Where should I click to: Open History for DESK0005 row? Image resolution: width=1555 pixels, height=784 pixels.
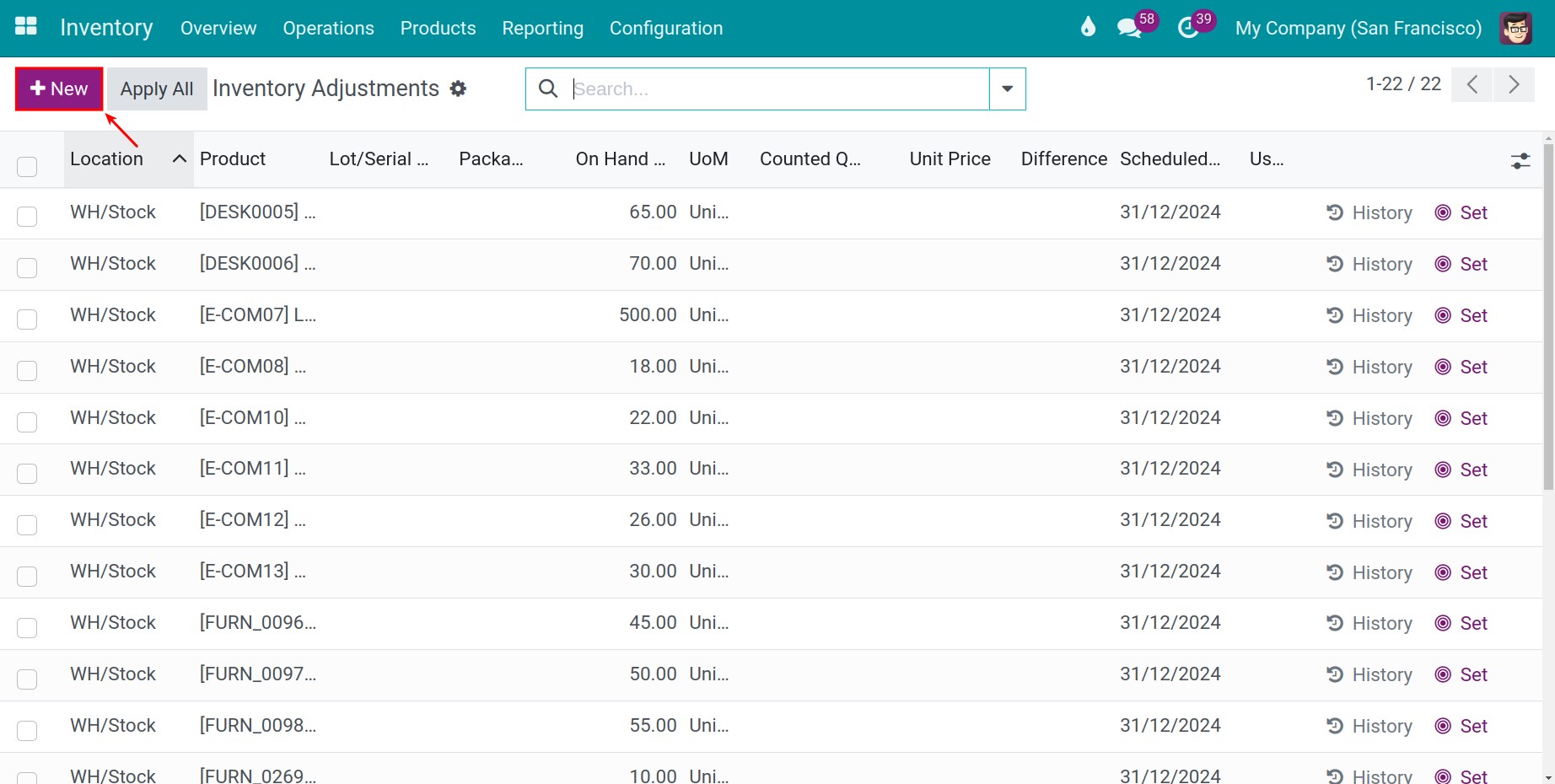1369,212
